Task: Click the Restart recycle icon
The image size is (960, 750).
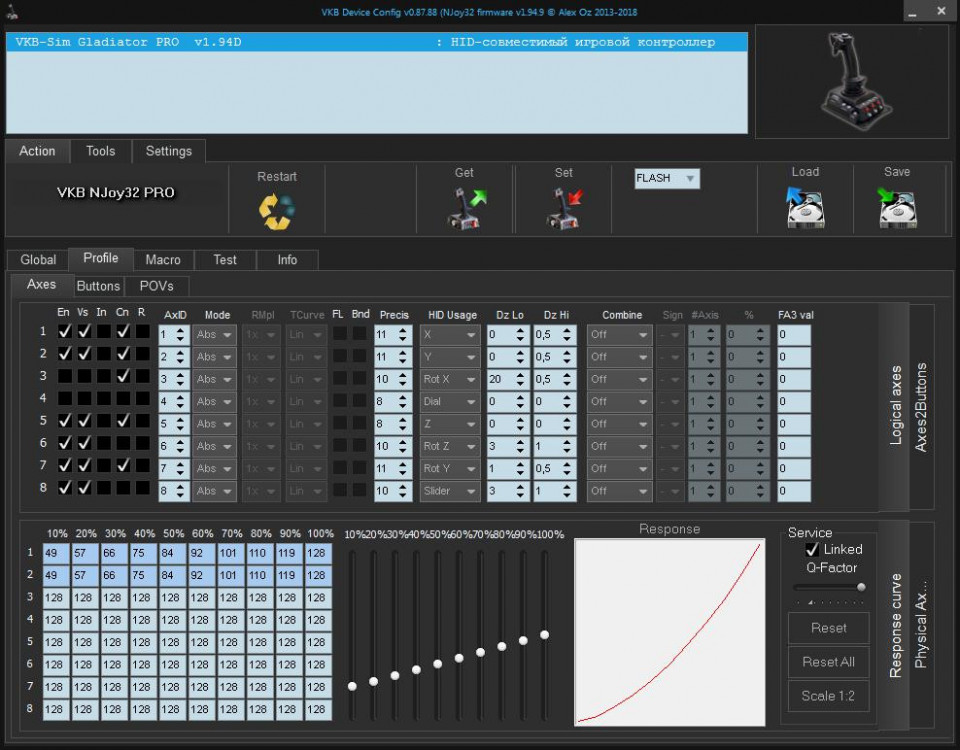Action: [x=277, y=211]
